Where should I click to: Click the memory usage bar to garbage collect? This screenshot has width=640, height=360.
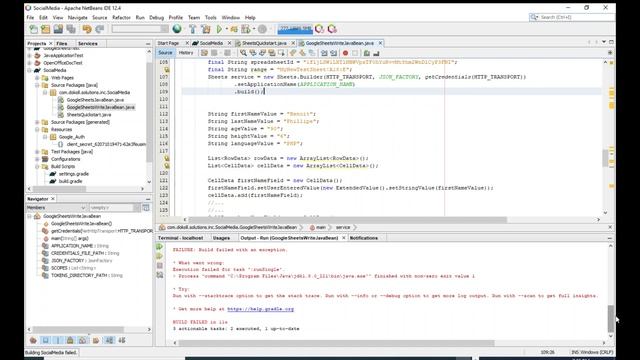point(295,29)
